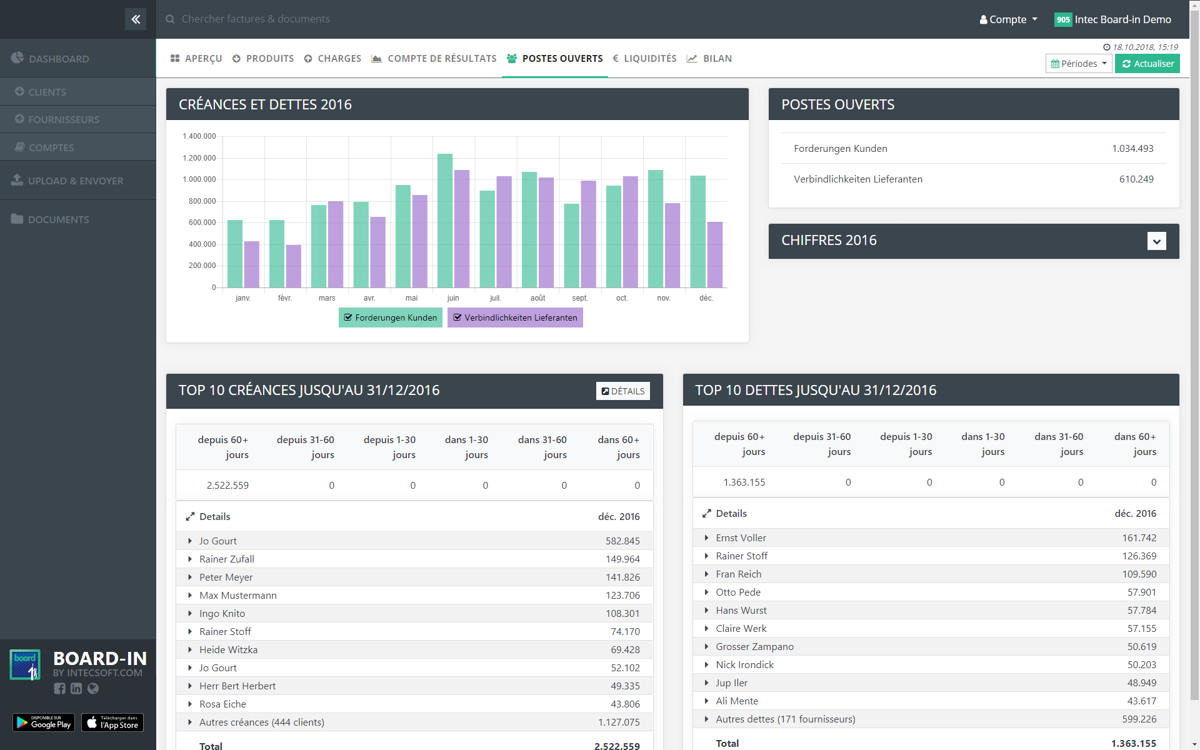
Task: Toggle the Forderungen Kunden legend checkbox
Action: [x=348, y=318]
